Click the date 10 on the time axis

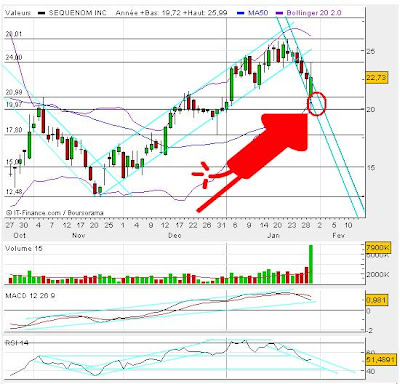pyautogui.click(x=348, y=225)
